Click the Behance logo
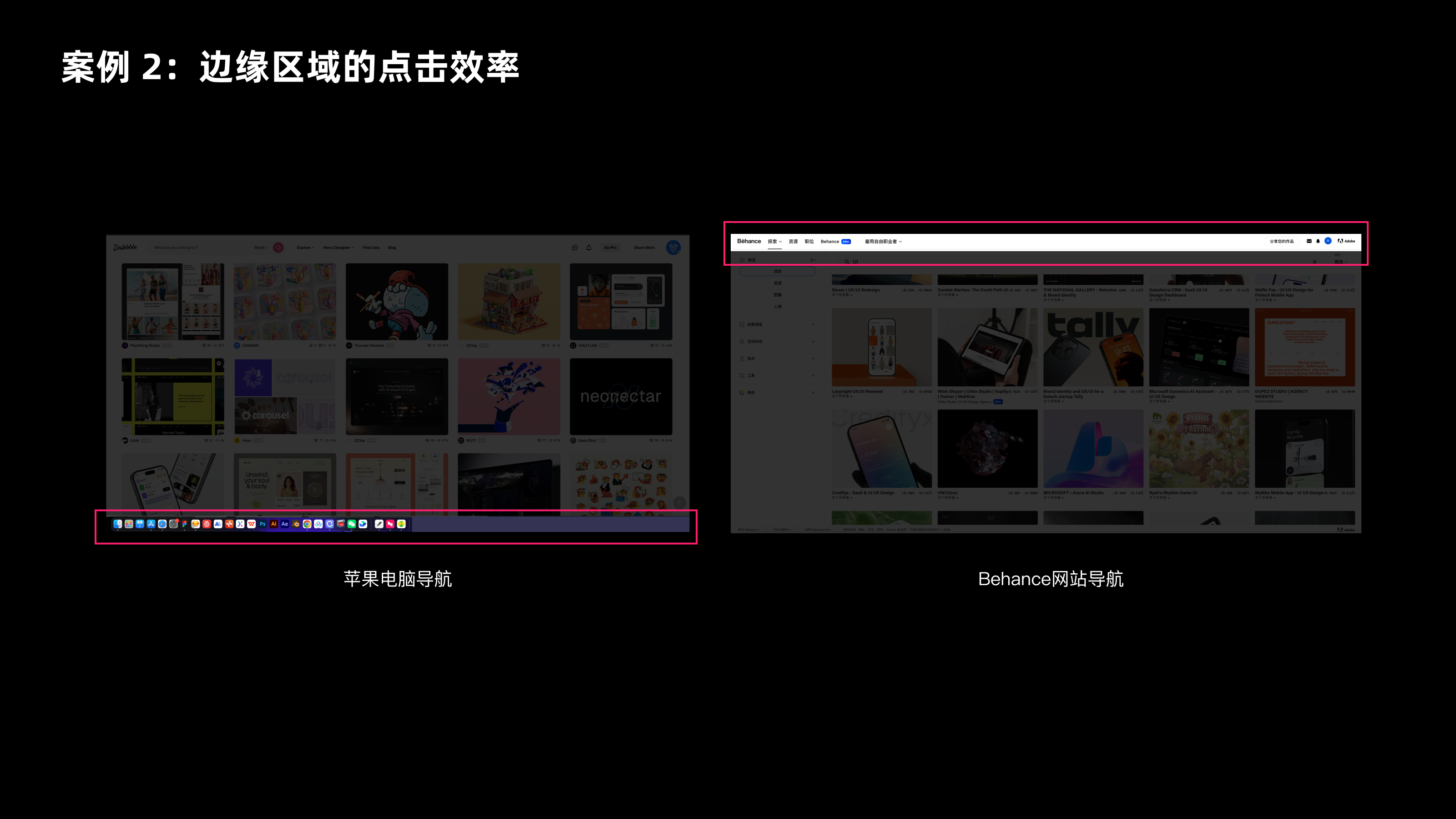This screenshot has height=819, width=1456. point(749,241)
